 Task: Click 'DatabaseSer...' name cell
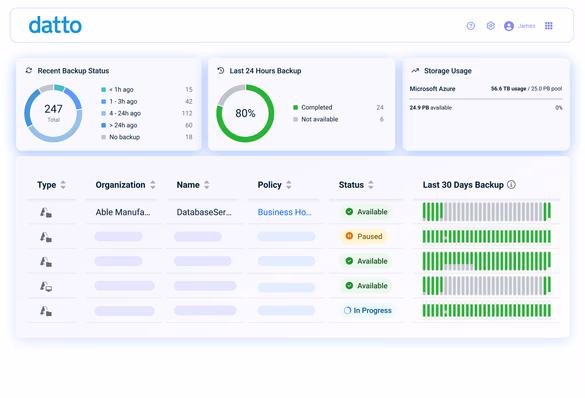(204, 212)
